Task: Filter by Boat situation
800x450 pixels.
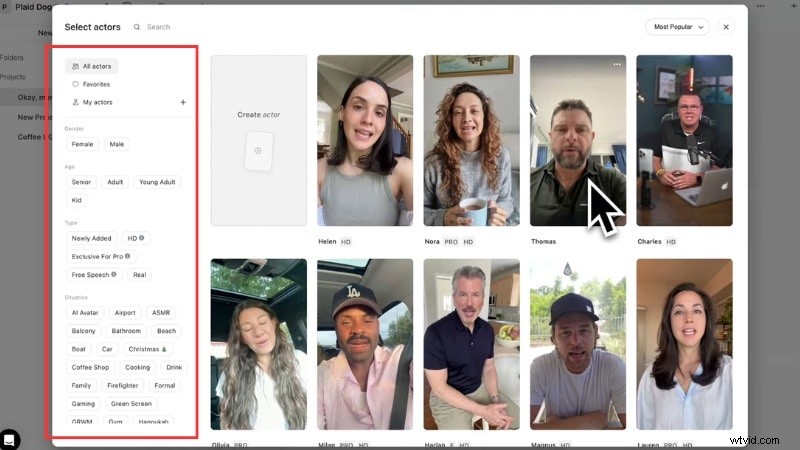Action: tap(79, 349)
